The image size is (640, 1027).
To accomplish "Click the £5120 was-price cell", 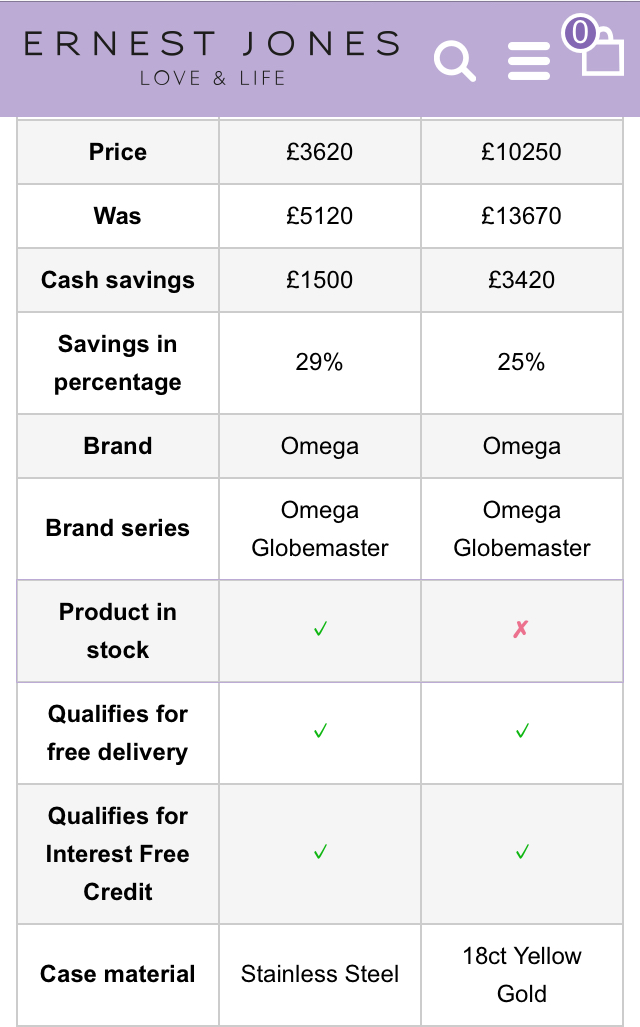I will (x=320, y=216).
